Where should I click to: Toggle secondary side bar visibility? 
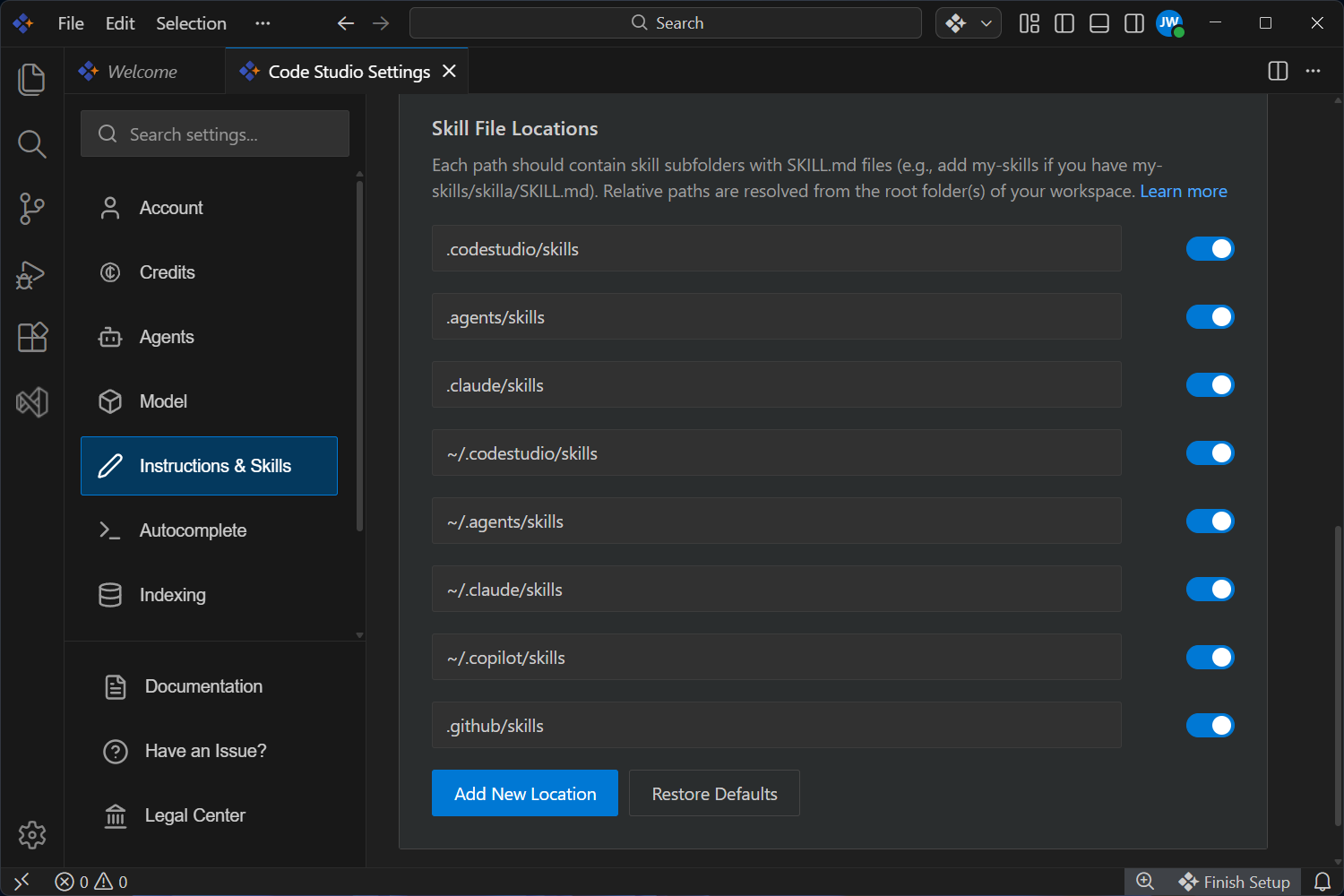coord(1134,23)
